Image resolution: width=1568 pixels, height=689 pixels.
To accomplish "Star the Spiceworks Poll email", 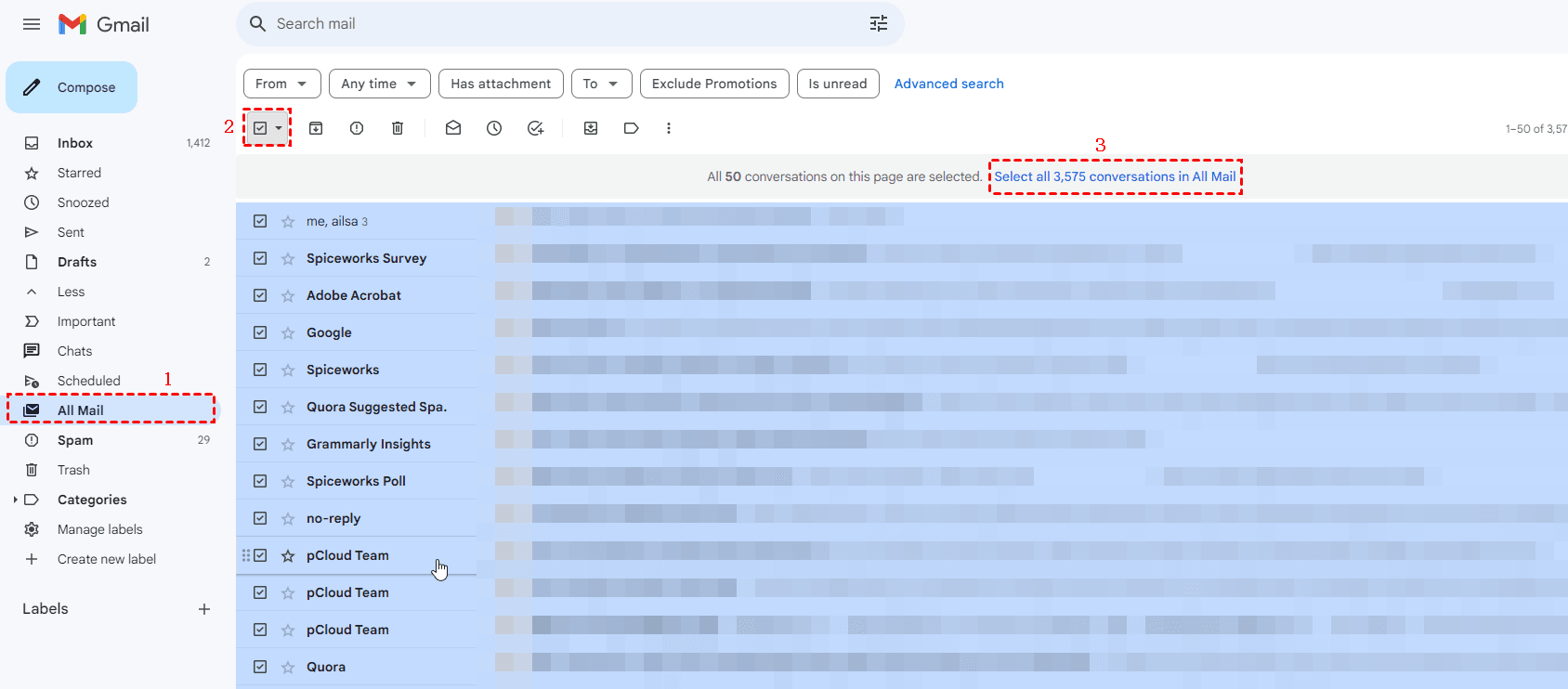I will pyautogui.click(x=288, y=481).
